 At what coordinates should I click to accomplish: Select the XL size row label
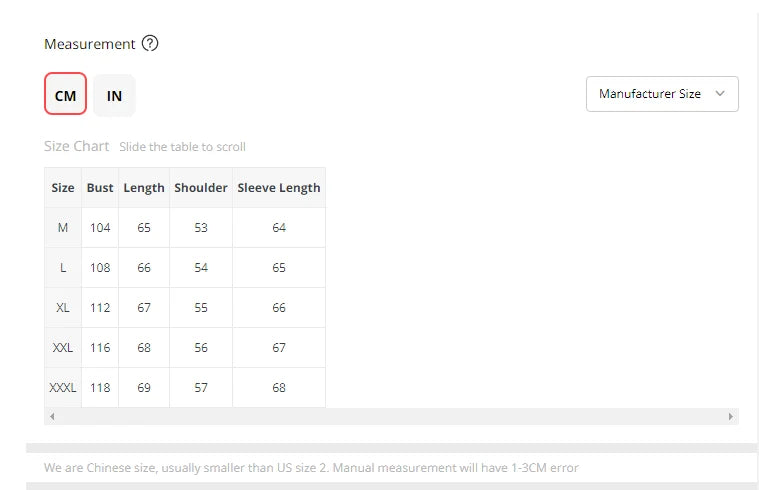63,307
